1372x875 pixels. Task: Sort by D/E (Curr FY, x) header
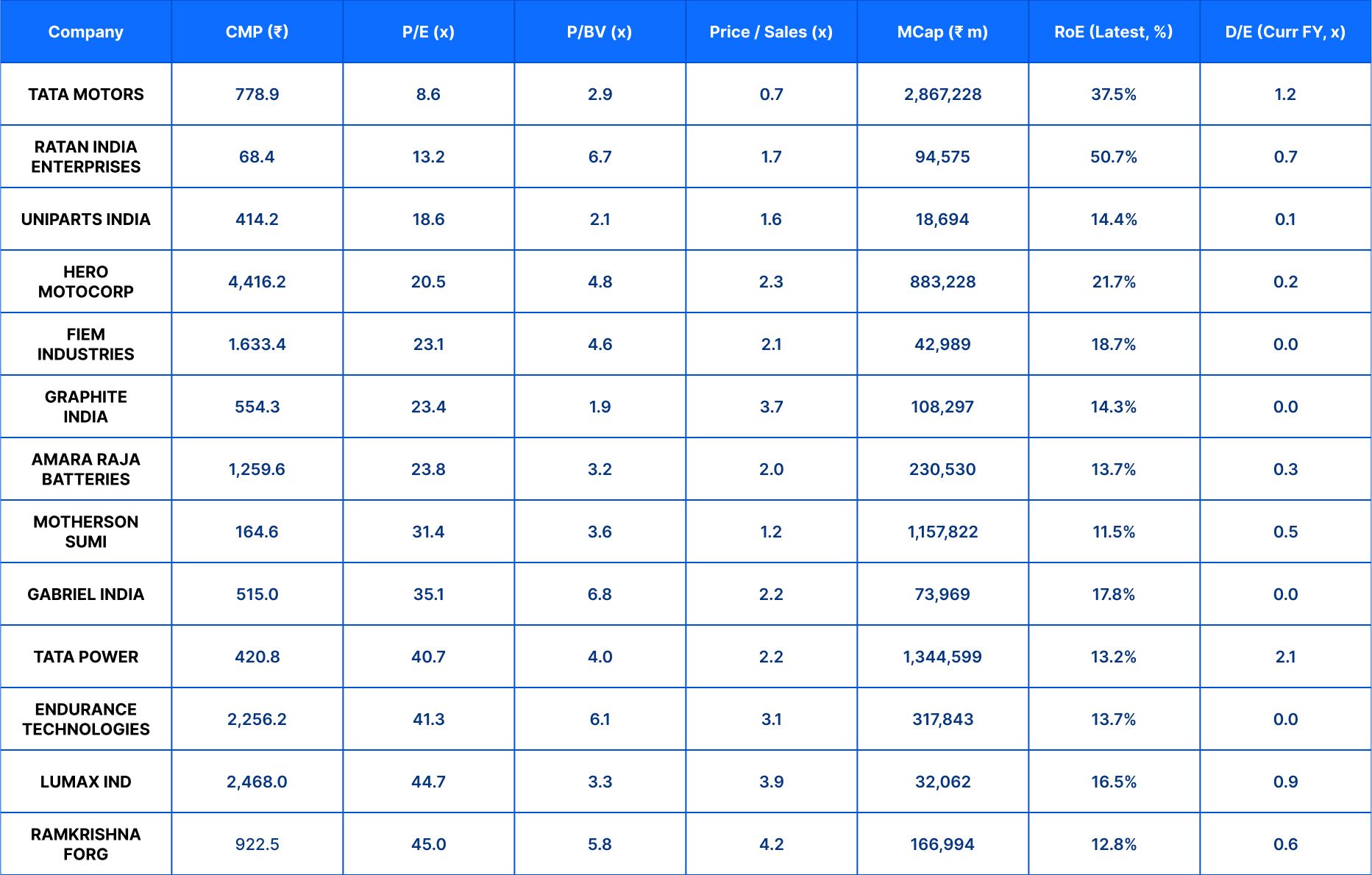pyautogui.click(x=1284, y=32)
